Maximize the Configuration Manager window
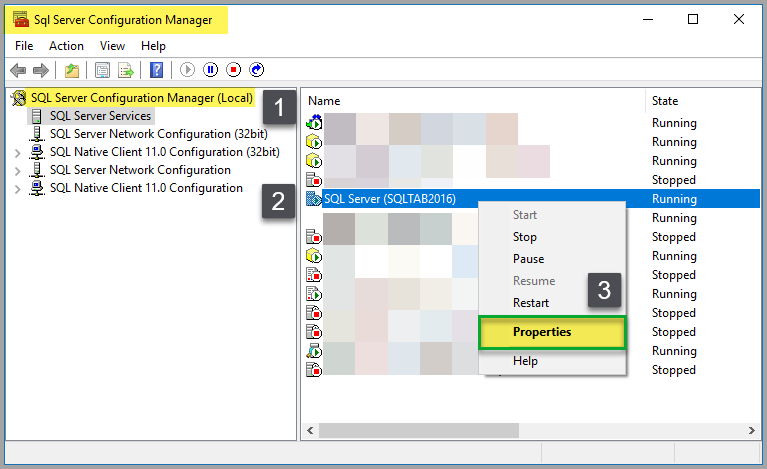Screen dimensions: 767x469 coord(693,20)
